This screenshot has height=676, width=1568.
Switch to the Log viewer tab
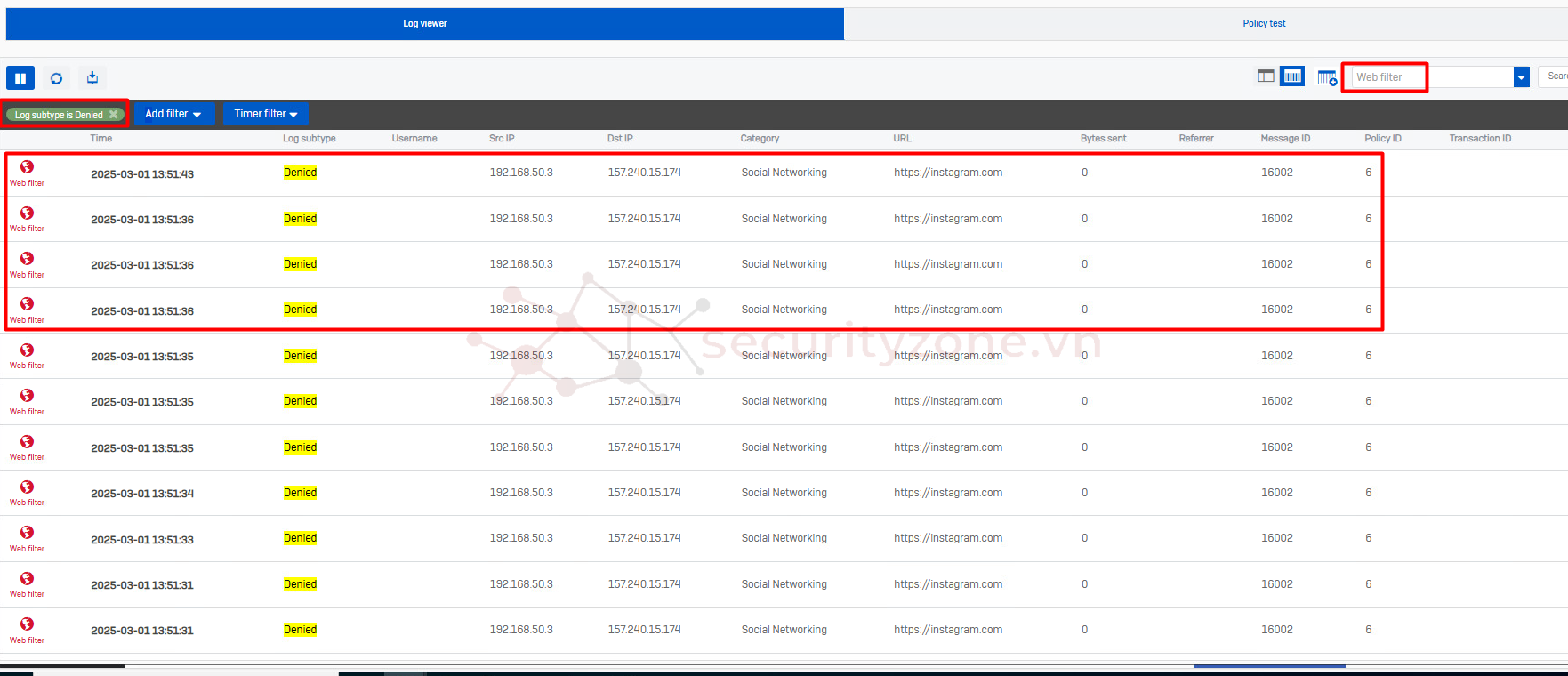pos(425,24)
